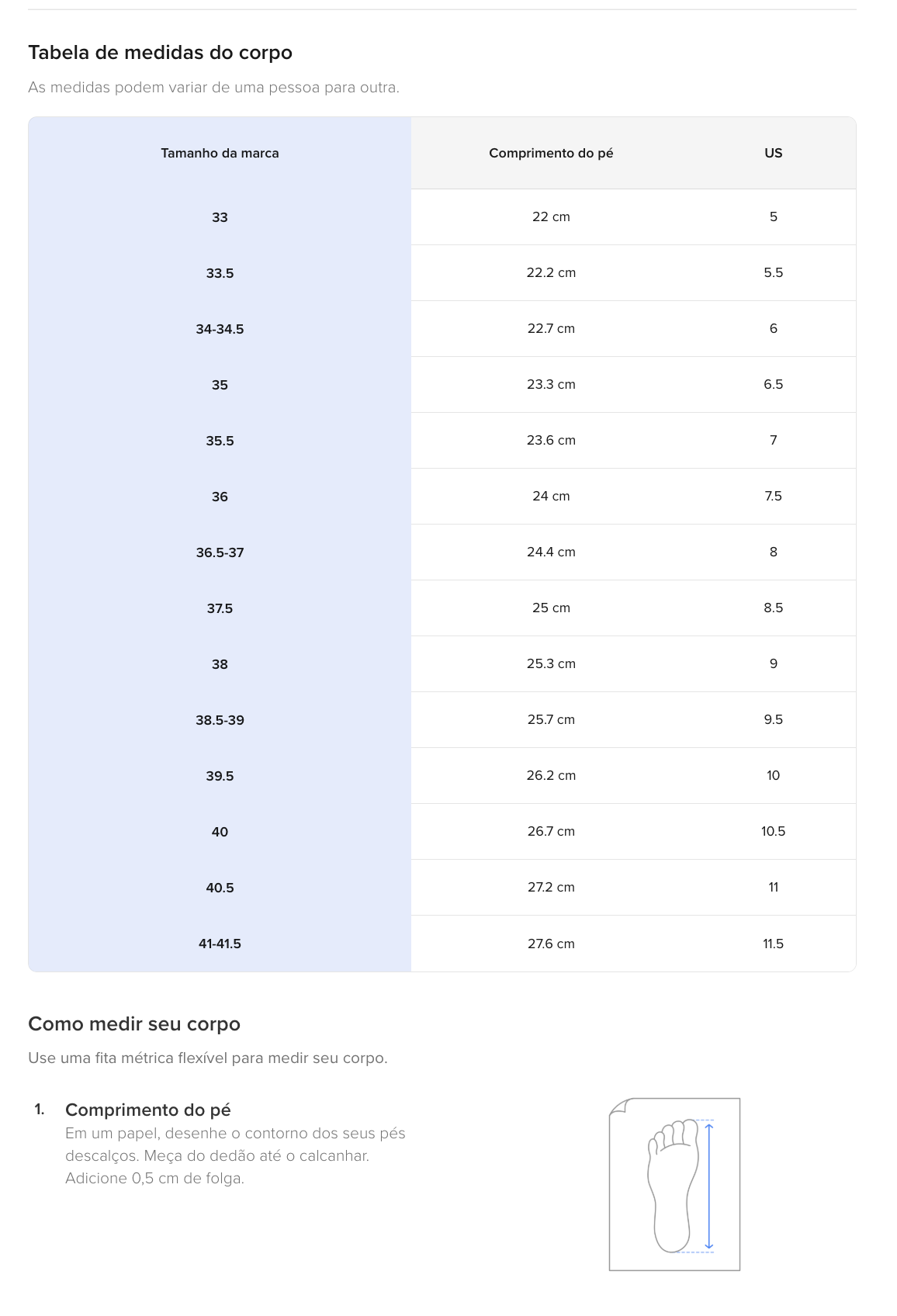Click the 26.2 cm foot length cell
Viewport: 897px width, 1316px height.
click(551, 776)
